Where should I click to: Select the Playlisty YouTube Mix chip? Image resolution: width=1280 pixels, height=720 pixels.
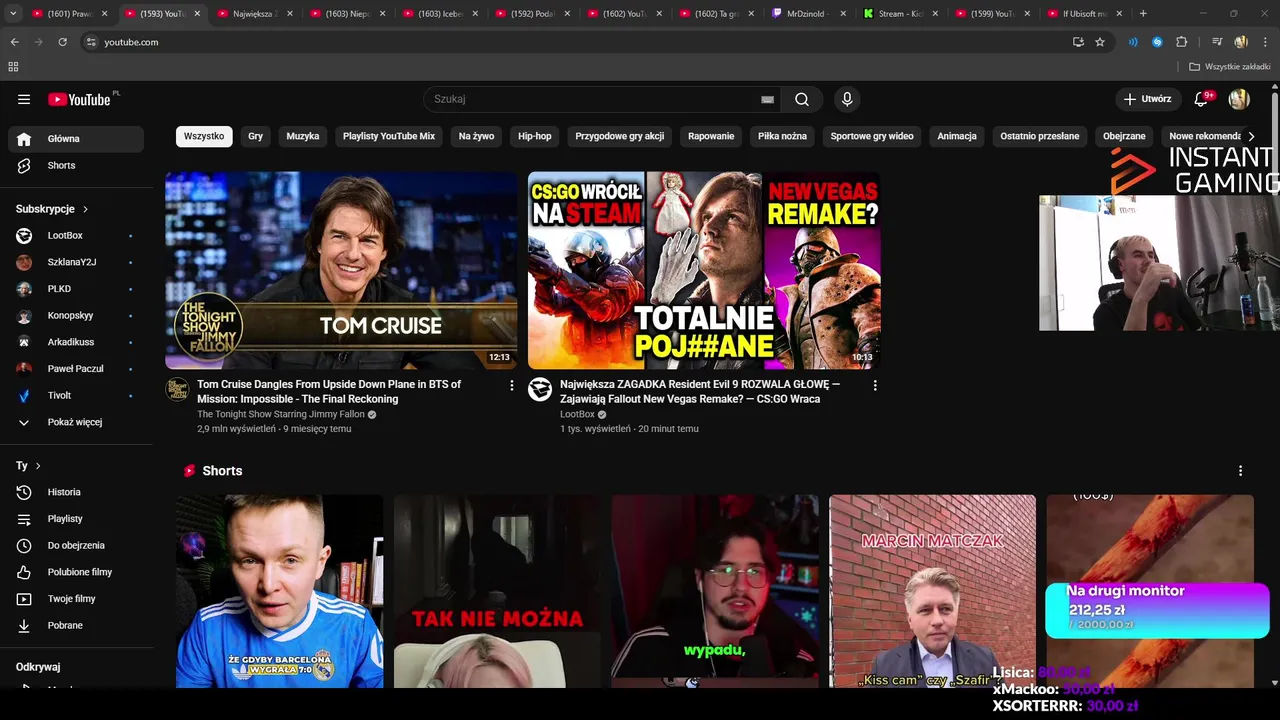coord(389,136)
